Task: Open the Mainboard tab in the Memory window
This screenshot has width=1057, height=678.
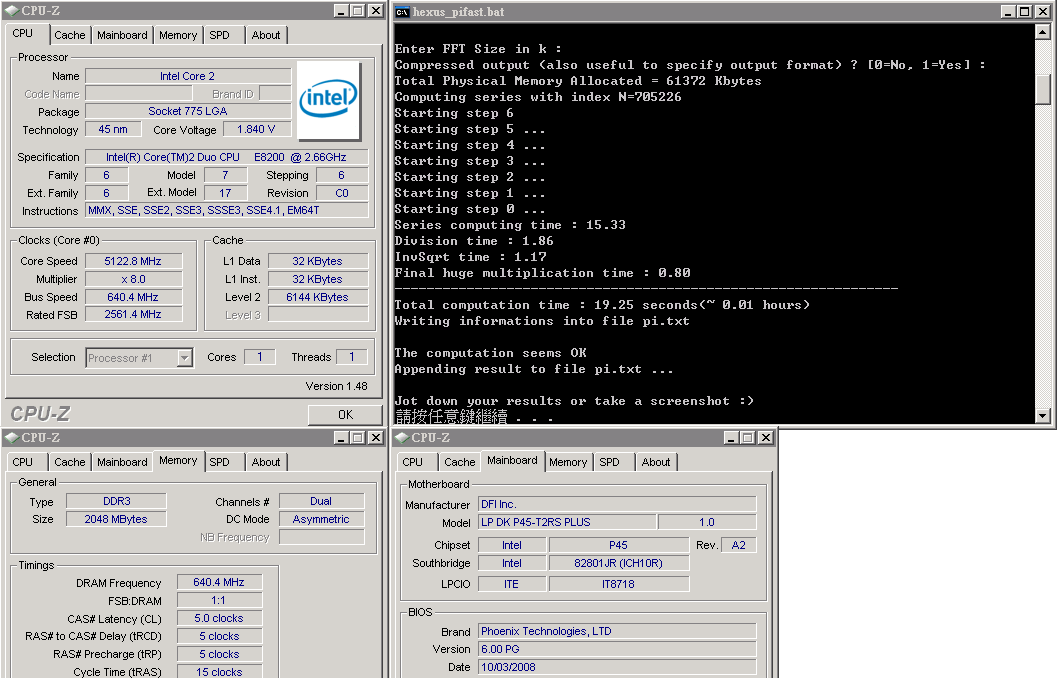Action: [x=122, y=462]
